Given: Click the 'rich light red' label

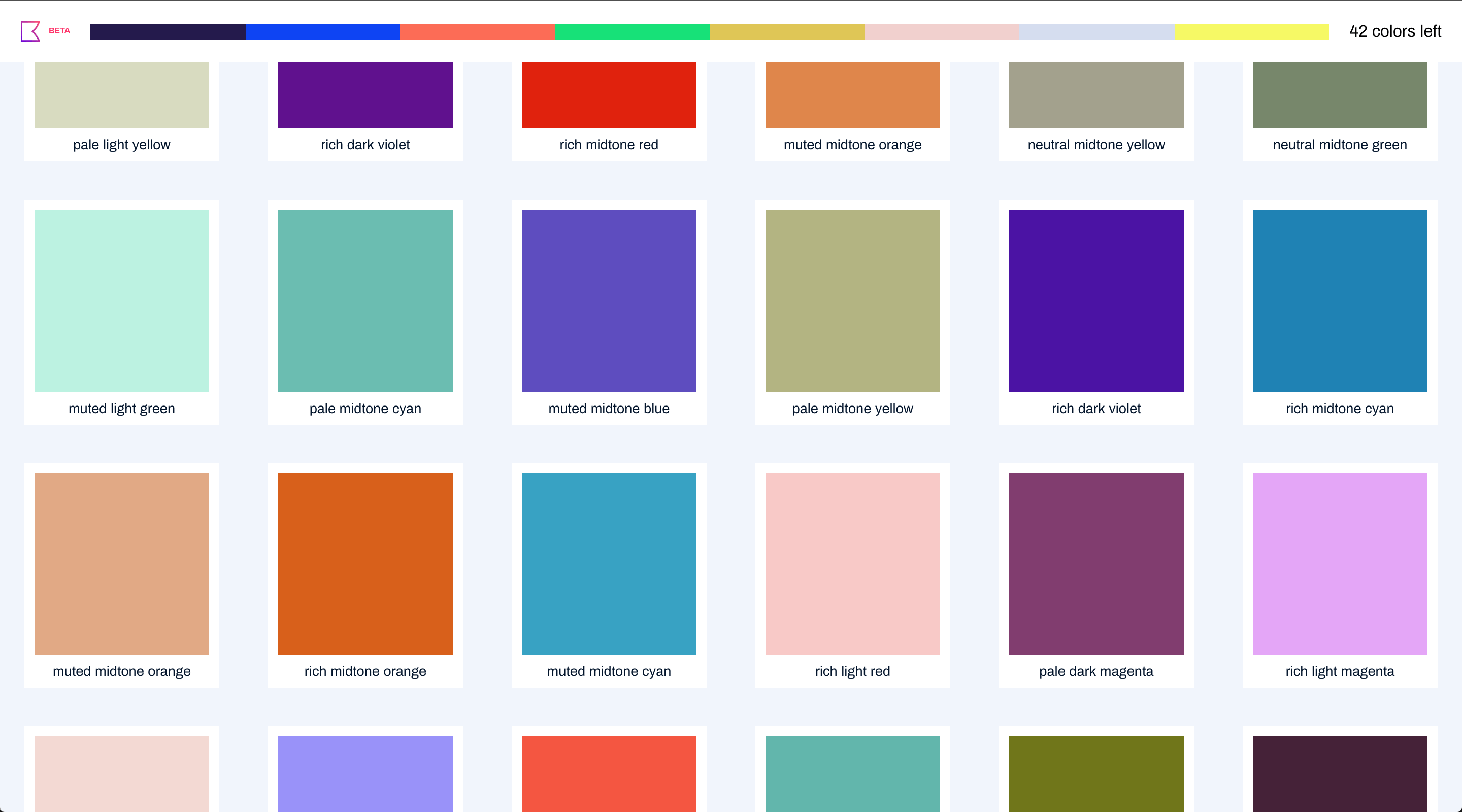Looking at the screenshot, I should [x=852, y=671].
